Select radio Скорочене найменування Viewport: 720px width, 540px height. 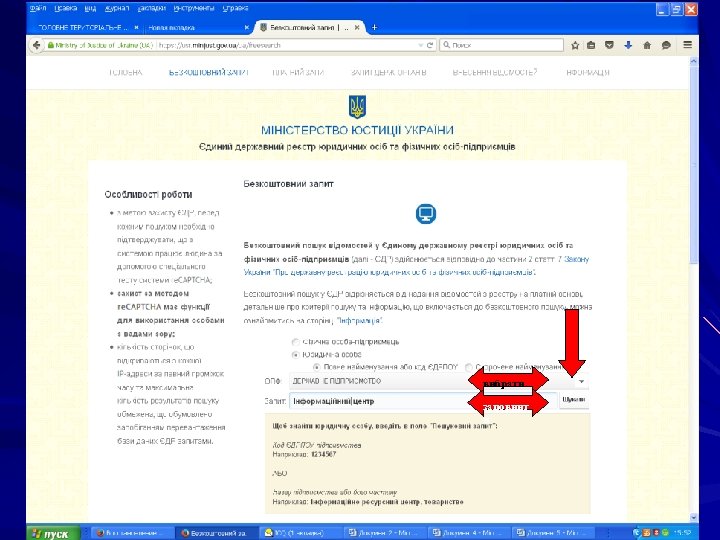[469, 367]
